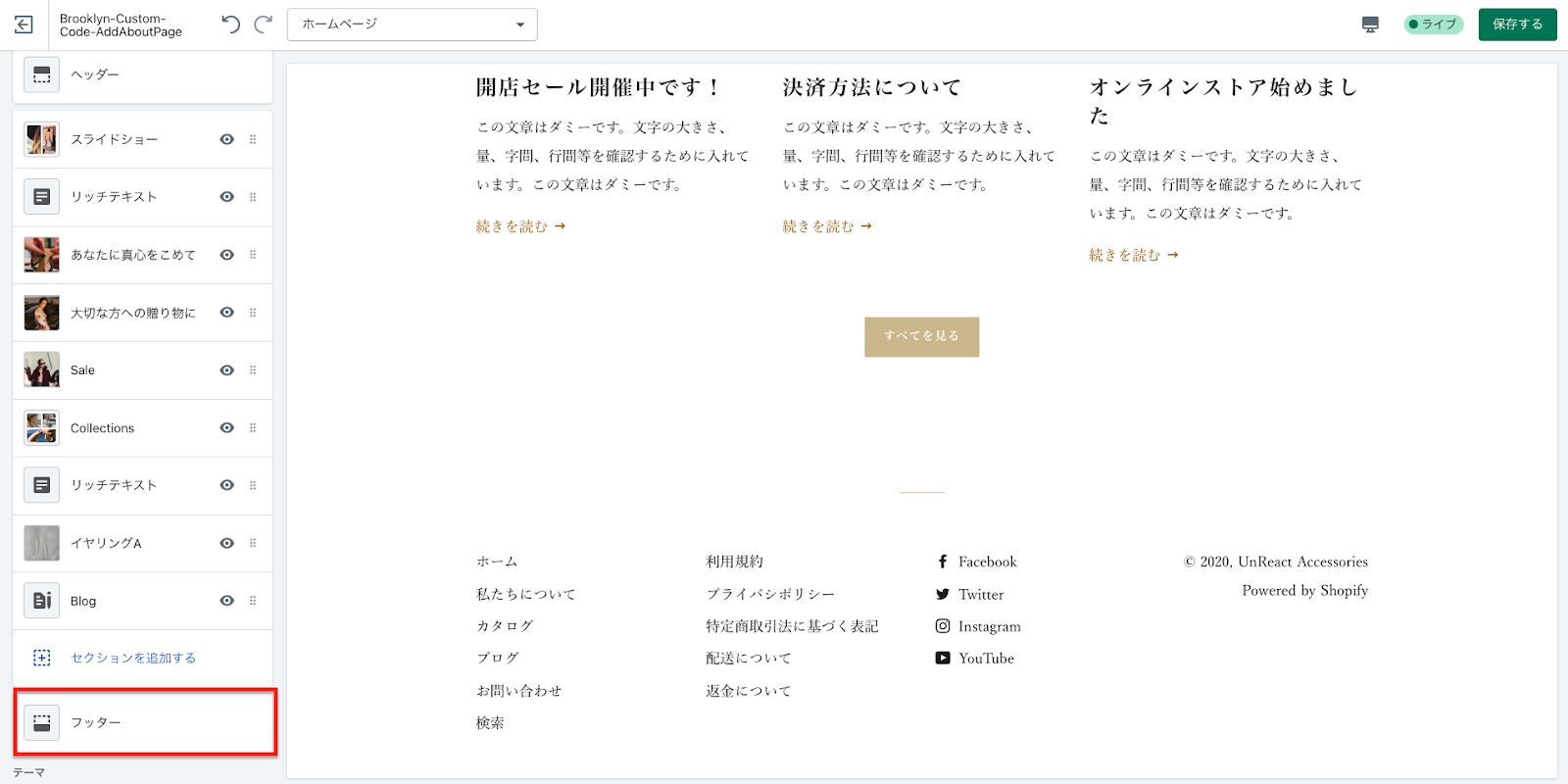Open the 大切な方への贈り物に section thumbnail
This screenshot has width=1568, height=784.
41,313
